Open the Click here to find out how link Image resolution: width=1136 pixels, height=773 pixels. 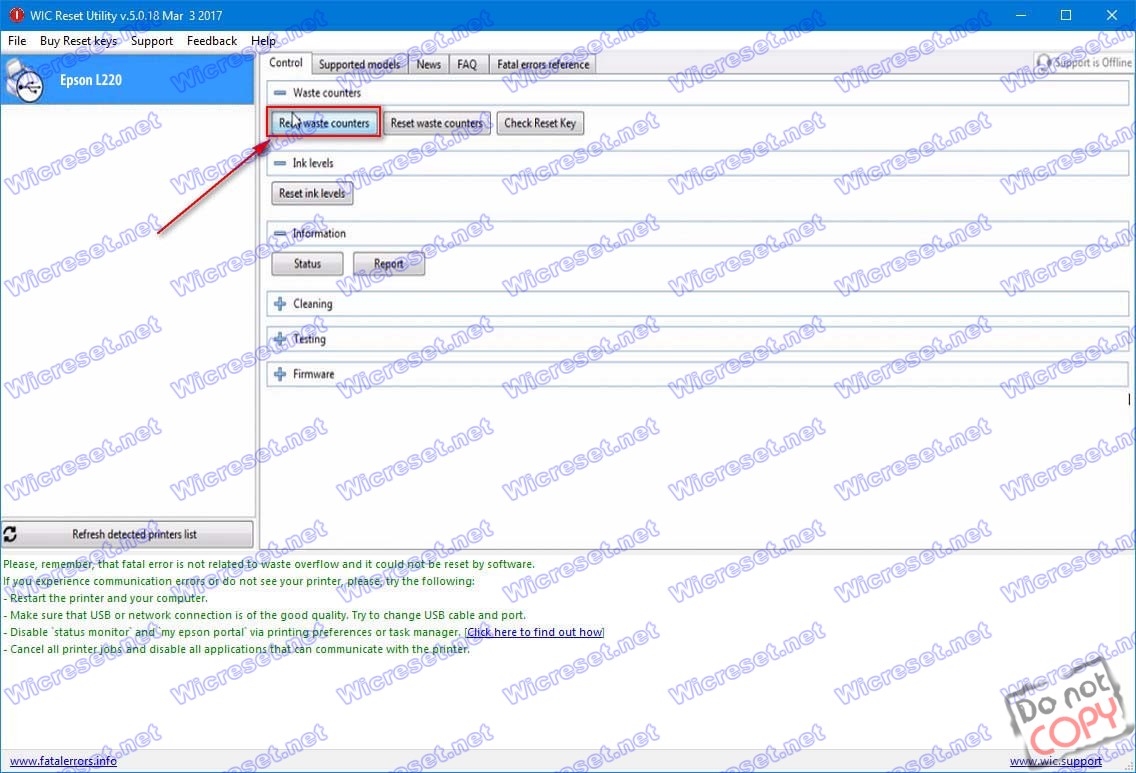[x=535, y=632]
